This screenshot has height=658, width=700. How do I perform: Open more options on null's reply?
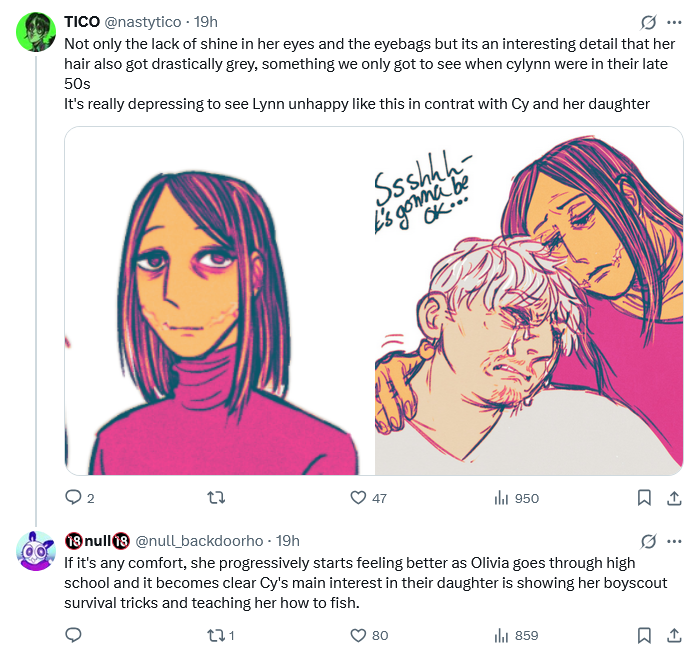(x=674, y=541)
